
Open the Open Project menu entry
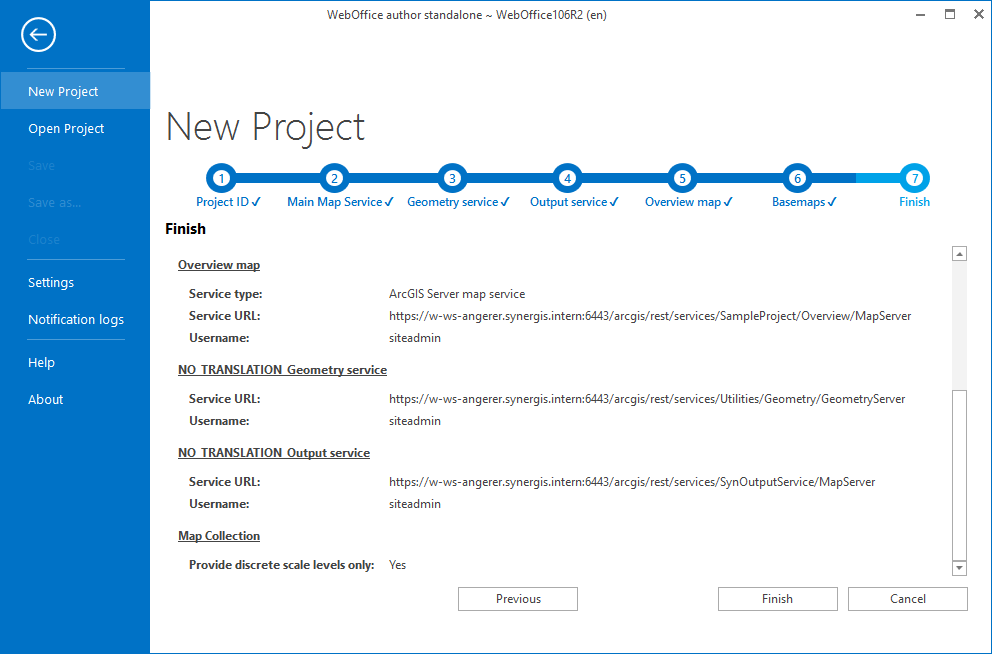[66, 128]
